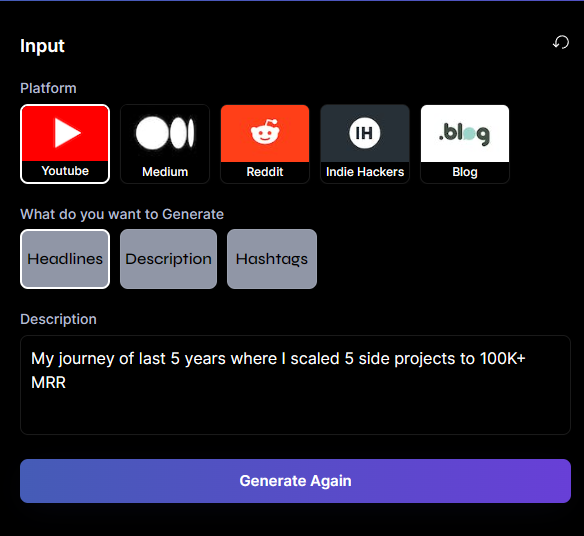Click the Reddit platform label
Viewport: 584px width, 536px height.
pos(265,172)
